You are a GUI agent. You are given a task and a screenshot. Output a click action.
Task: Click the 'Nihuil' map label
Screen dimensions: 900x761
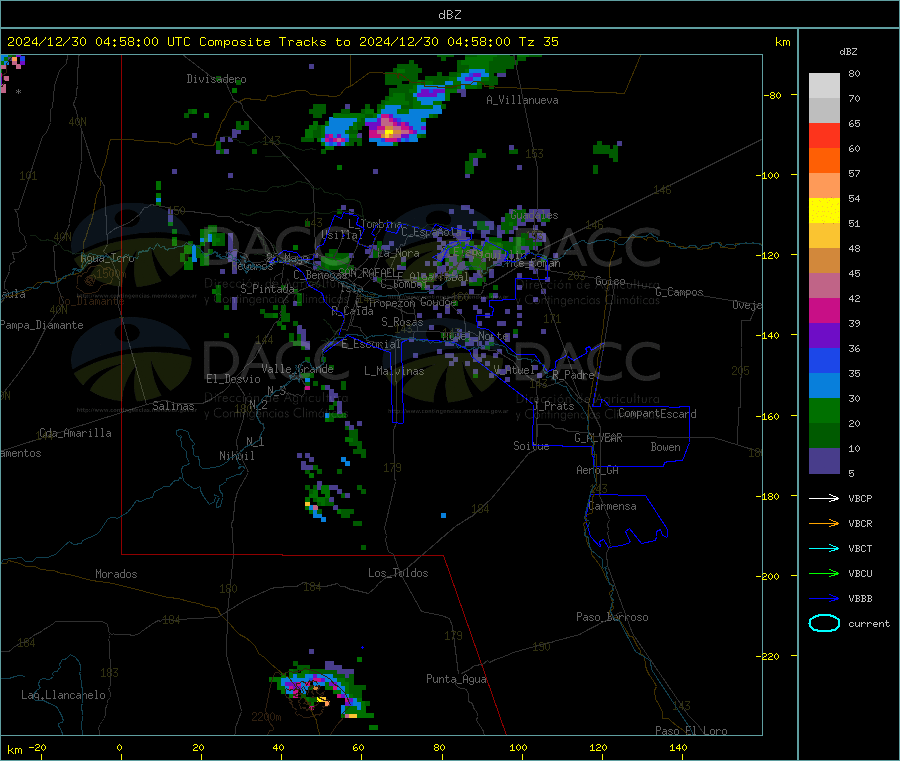pyautogui.click(x=236, y=456)
